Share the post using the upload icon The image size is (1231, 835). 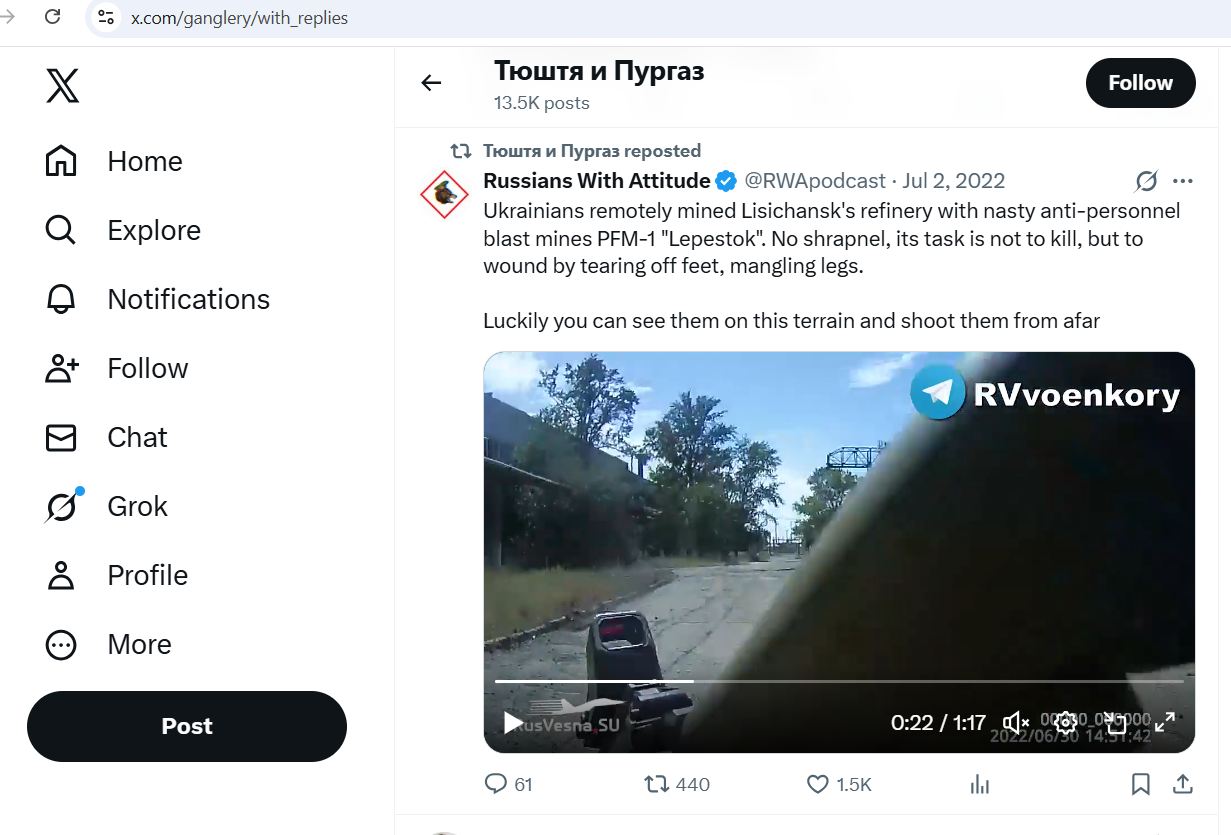pyautogui.click(x=1181, y=784)
